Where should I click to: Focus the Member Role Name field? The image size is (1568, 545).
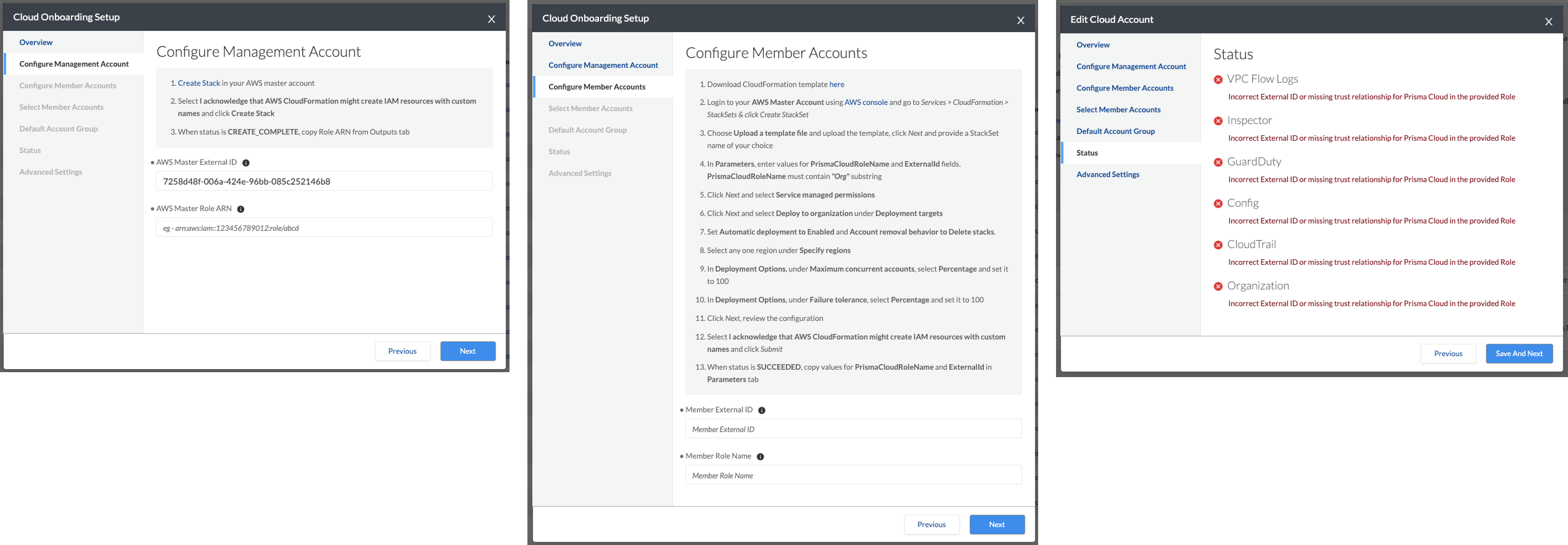tap(853, 475)
